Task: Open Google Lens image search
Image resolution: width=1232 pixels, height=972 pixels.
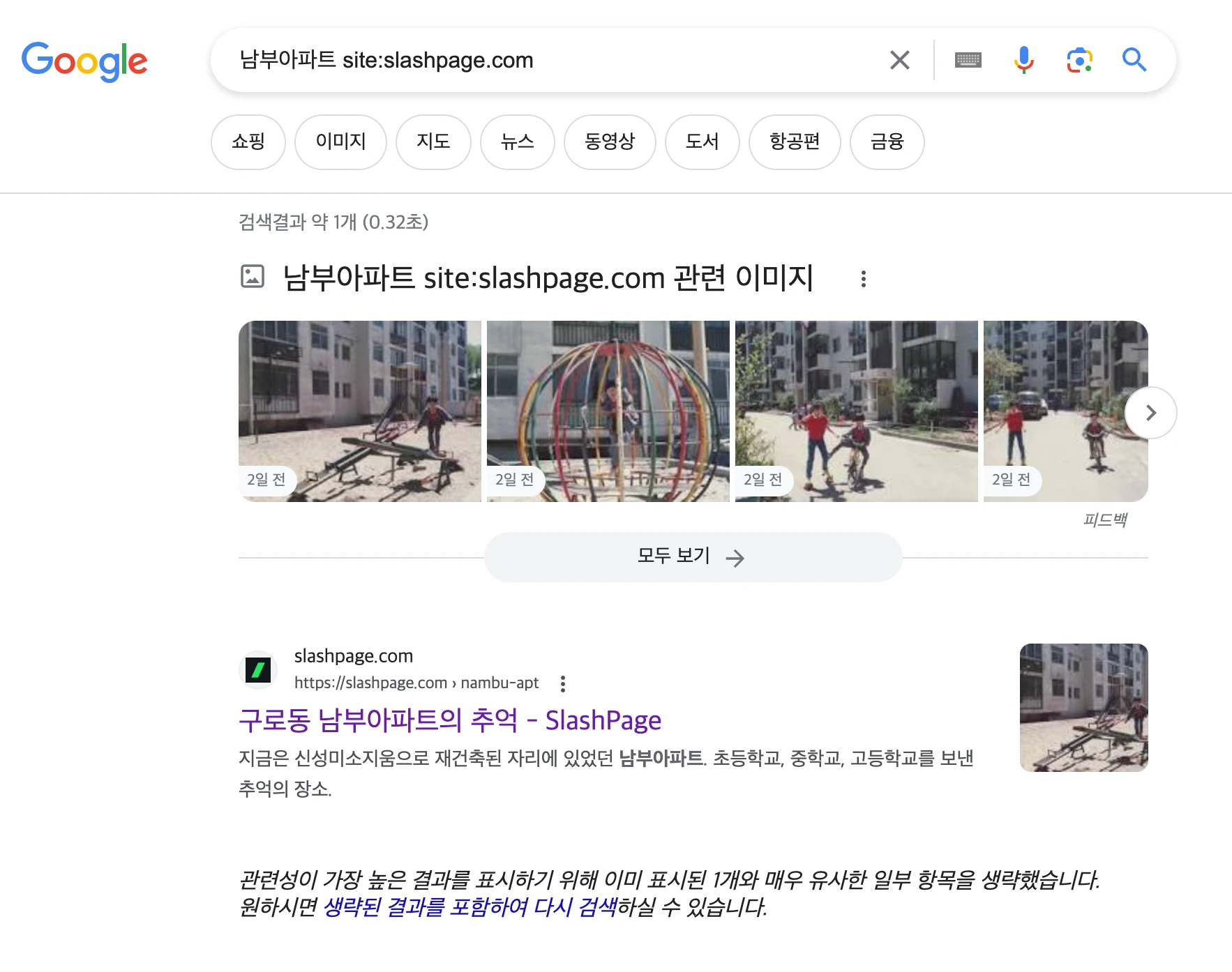Action: click(x=1079, y=61)
